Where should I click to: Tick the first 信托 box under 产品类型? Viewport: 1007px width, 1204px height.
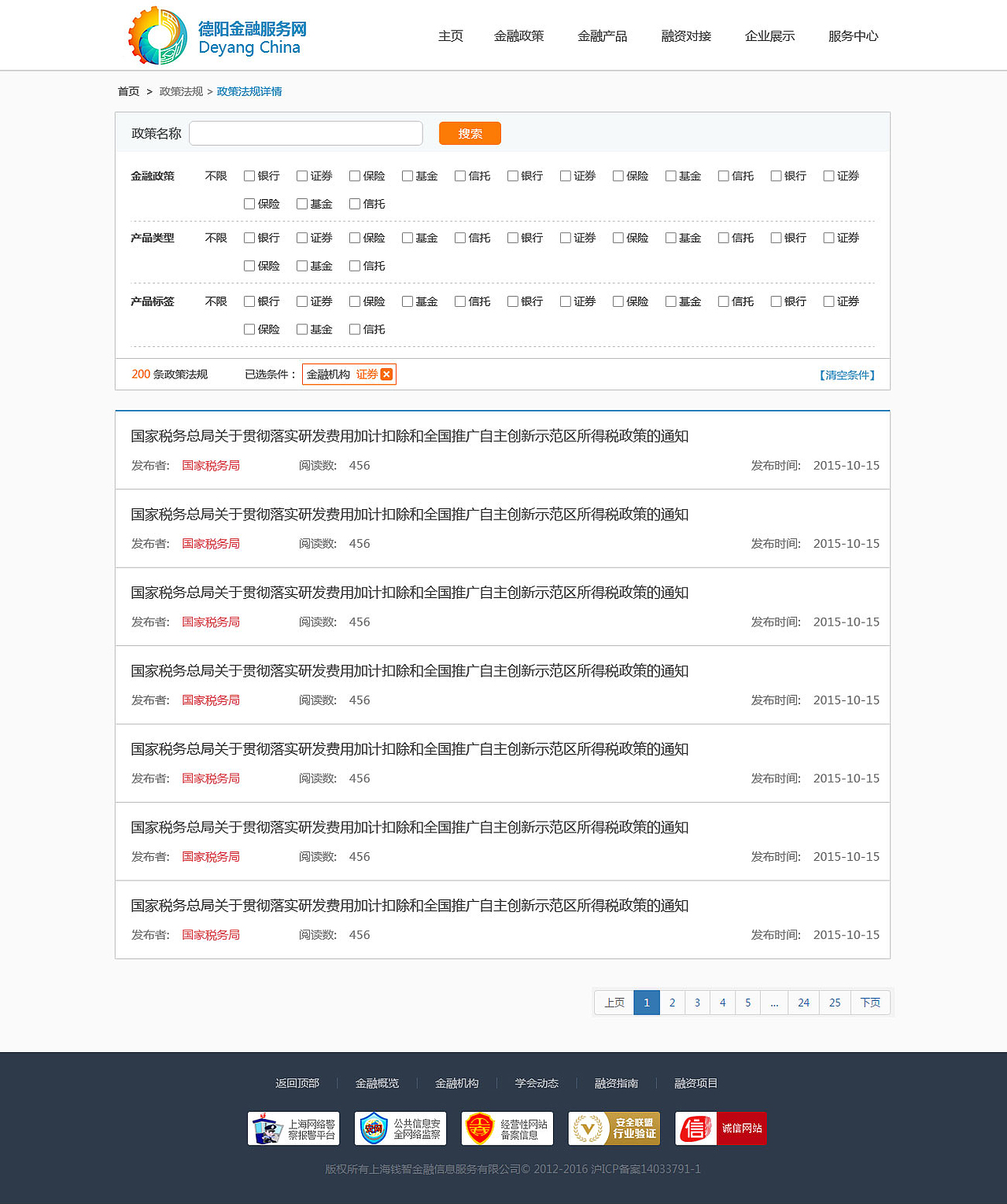point(460,238)
